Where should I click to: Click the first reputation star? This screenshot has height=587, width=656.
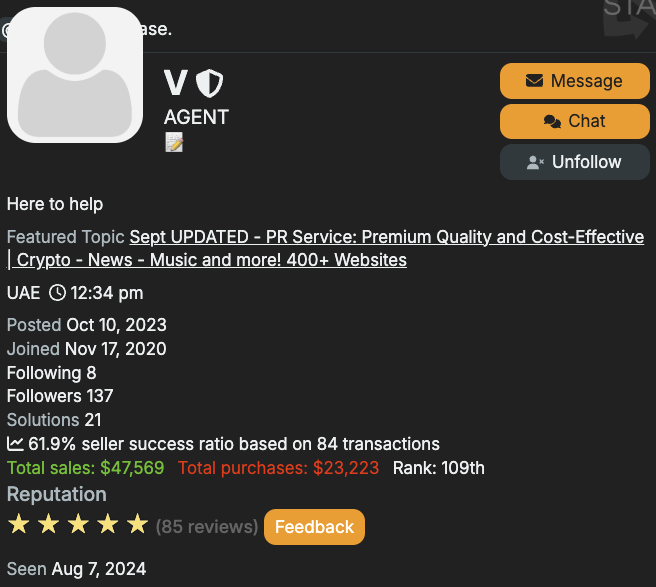[x=19, y=524]
